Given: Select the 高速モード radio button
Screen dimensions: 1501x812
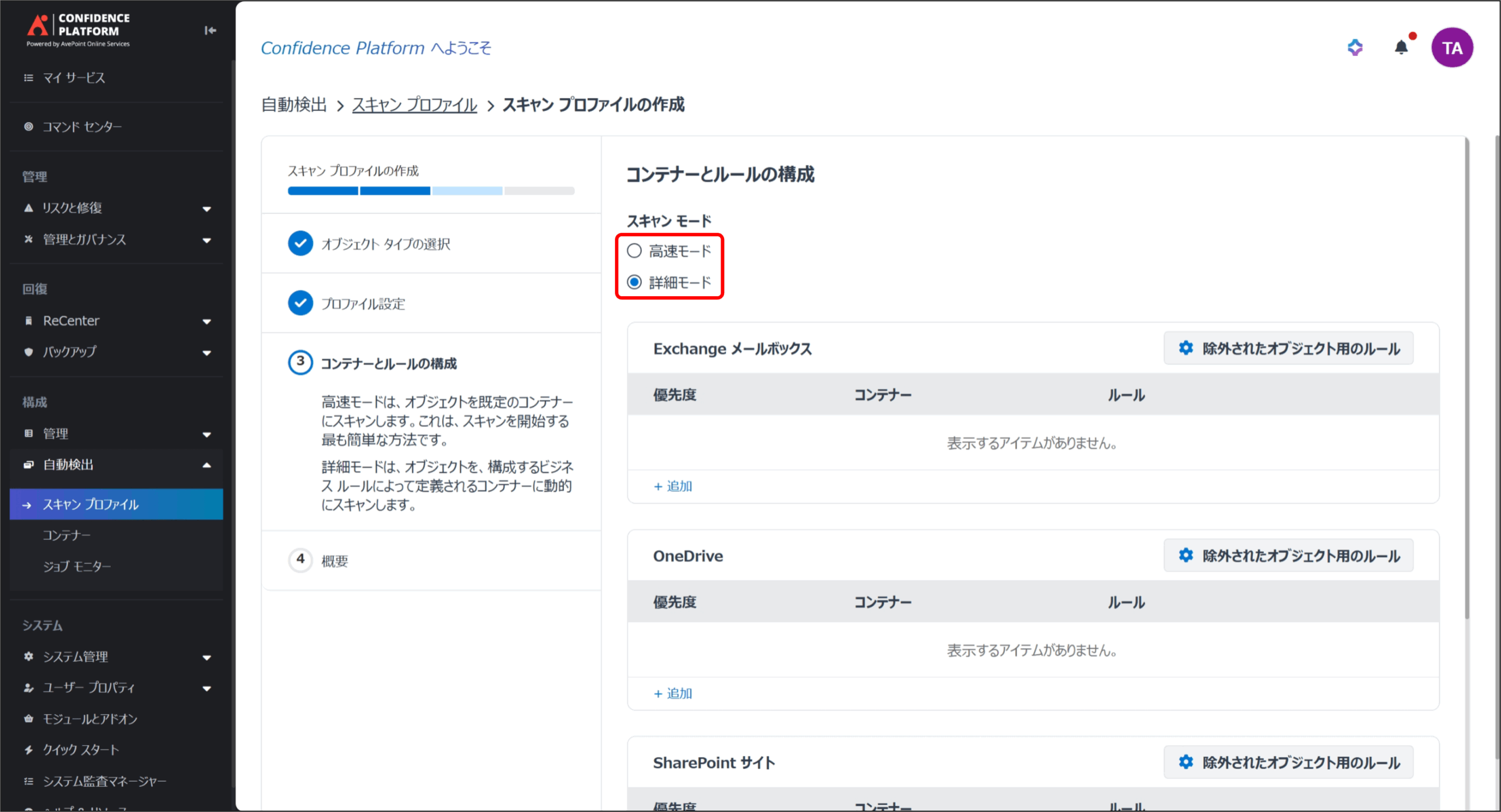Looking at the screenshot, I should 634,251.
